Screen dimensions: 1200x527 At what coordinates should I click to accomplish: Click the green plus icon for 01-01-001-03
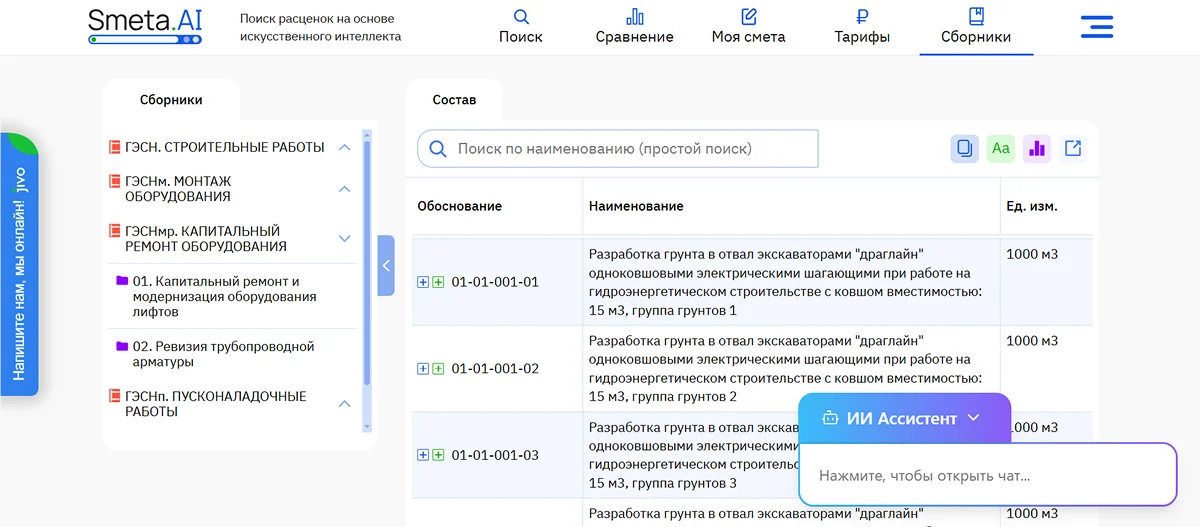point(438,455)
